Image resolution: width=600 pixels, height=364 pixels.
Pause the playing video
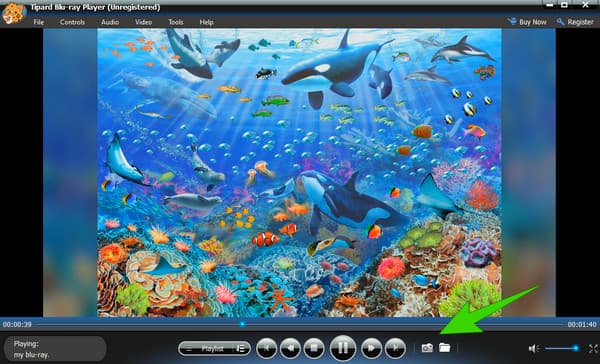342,348
